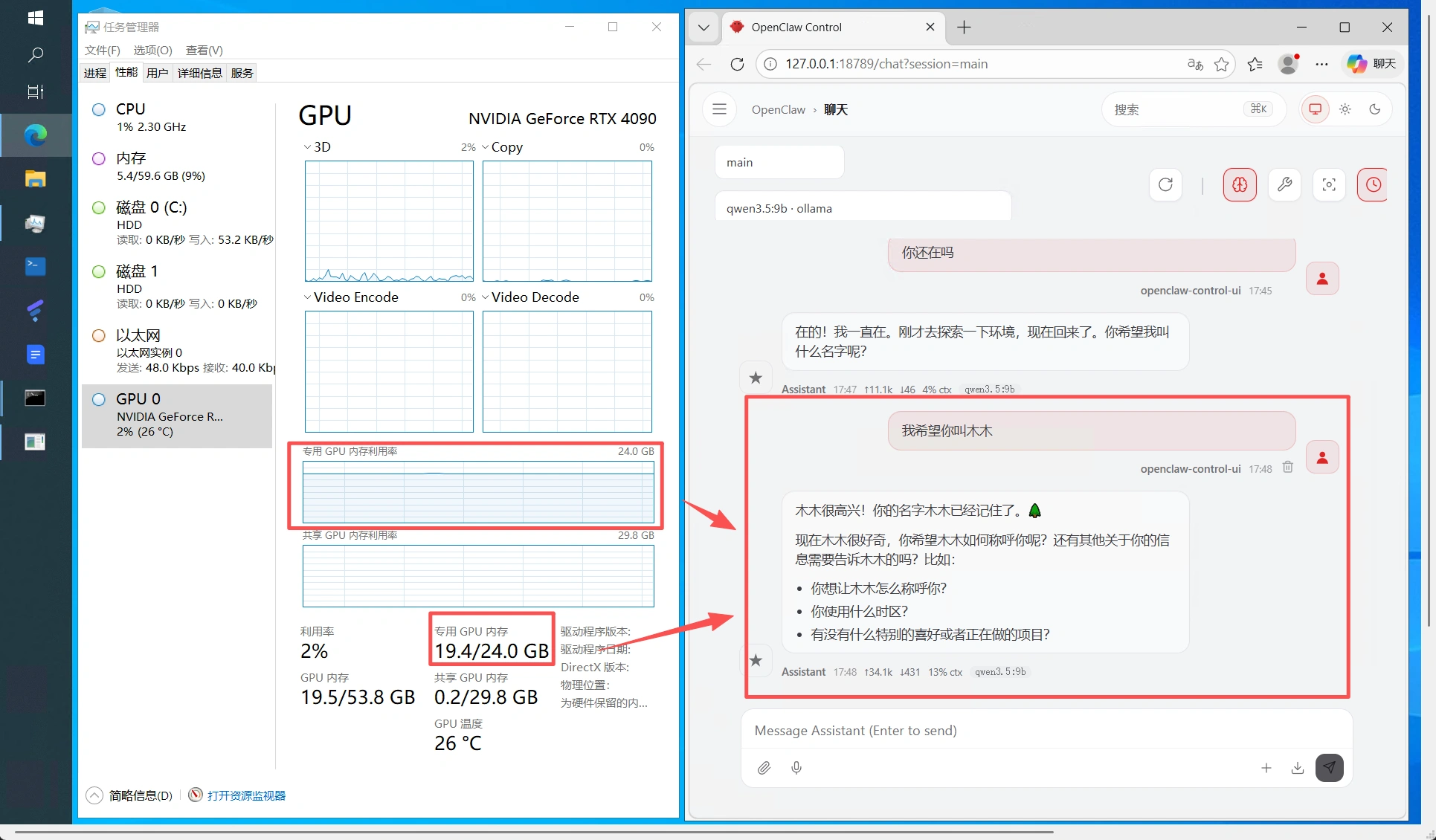Switch to 进程 tab
Screen dimensions: 1436x840
(95, 73)
